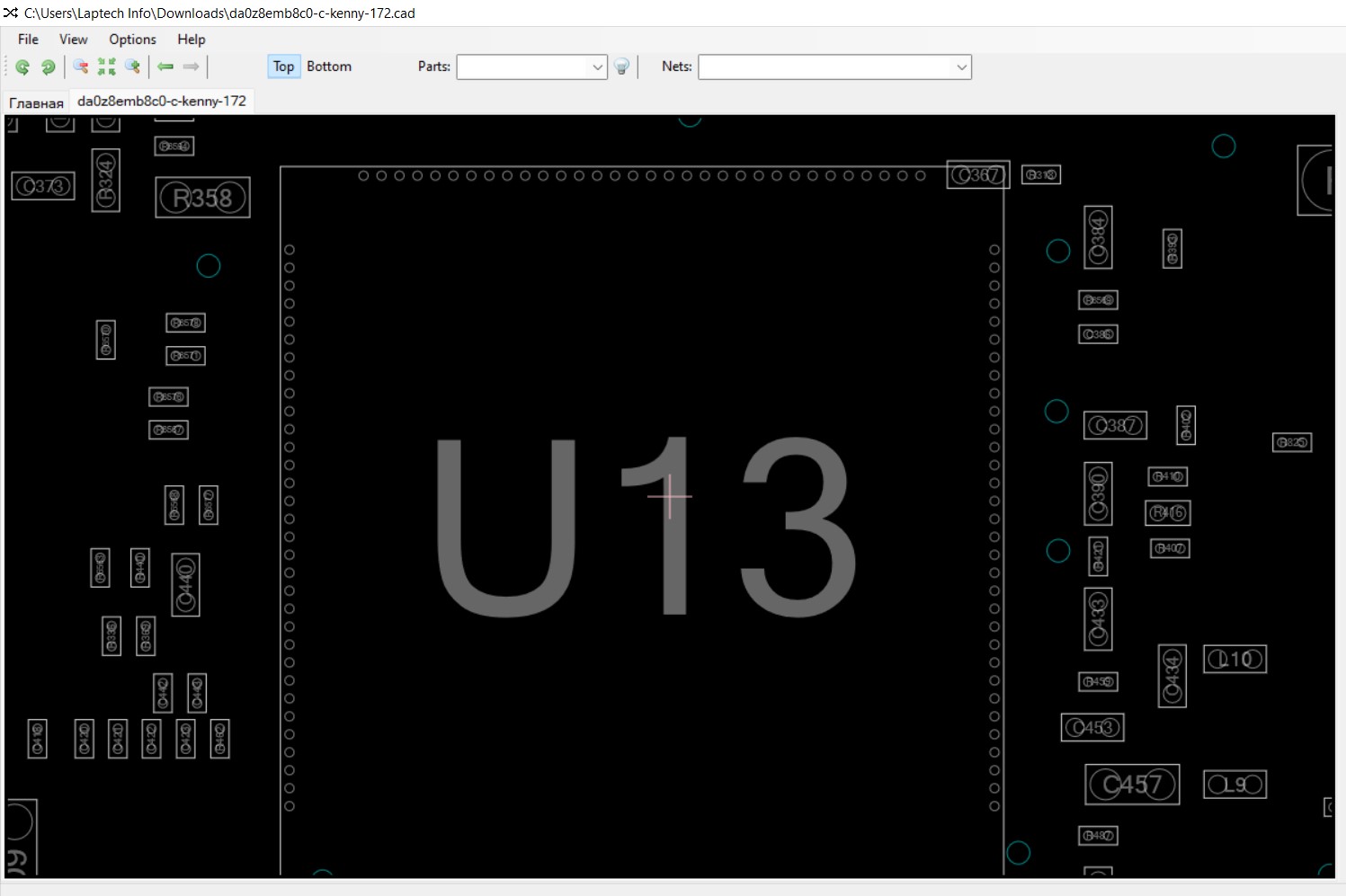Viewport: 1346px width, 896px height.
Task: Switch to the Bottom layer view
Action: coord(329,67)
